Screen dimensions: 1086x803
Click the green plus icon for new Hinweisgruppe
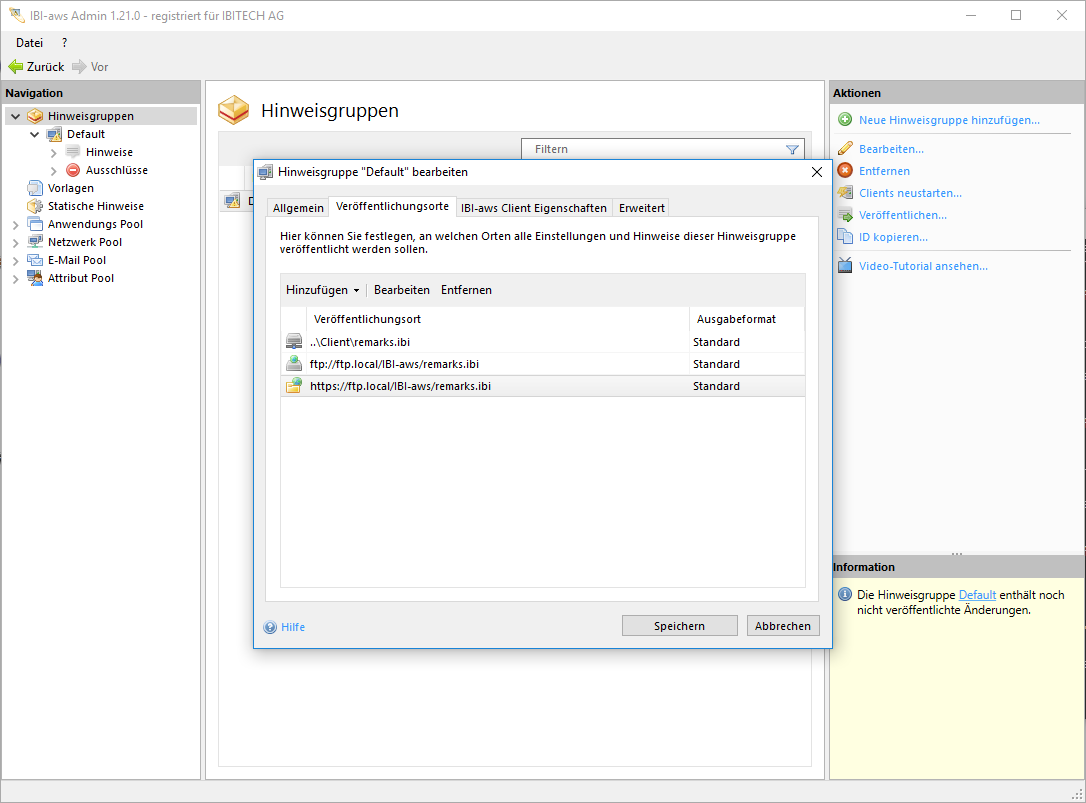(845, 120)
